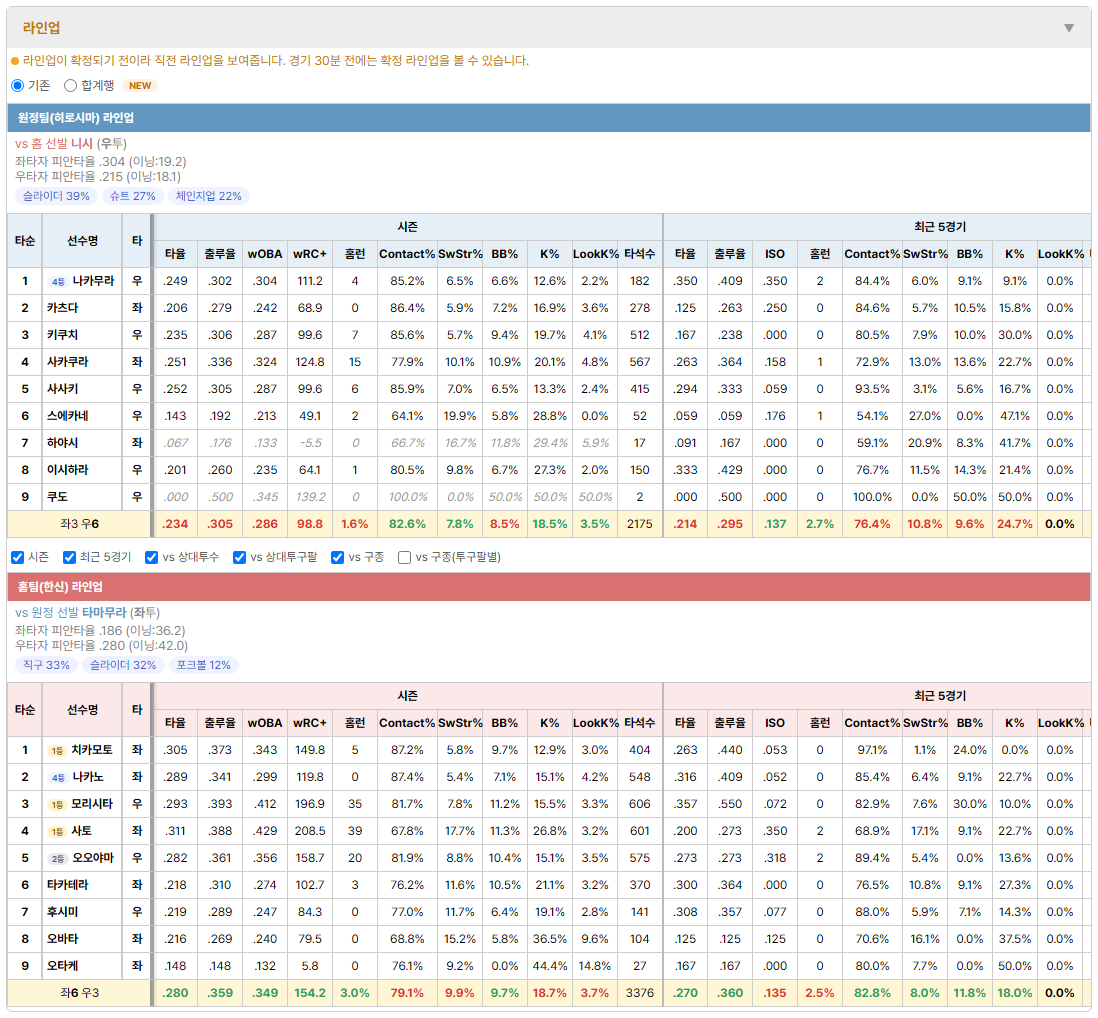This screenshot has height=1018, width=1098.
Task: Click the 홈팀(한신) 라인업 header bar
Action: (x=549, y=587)
